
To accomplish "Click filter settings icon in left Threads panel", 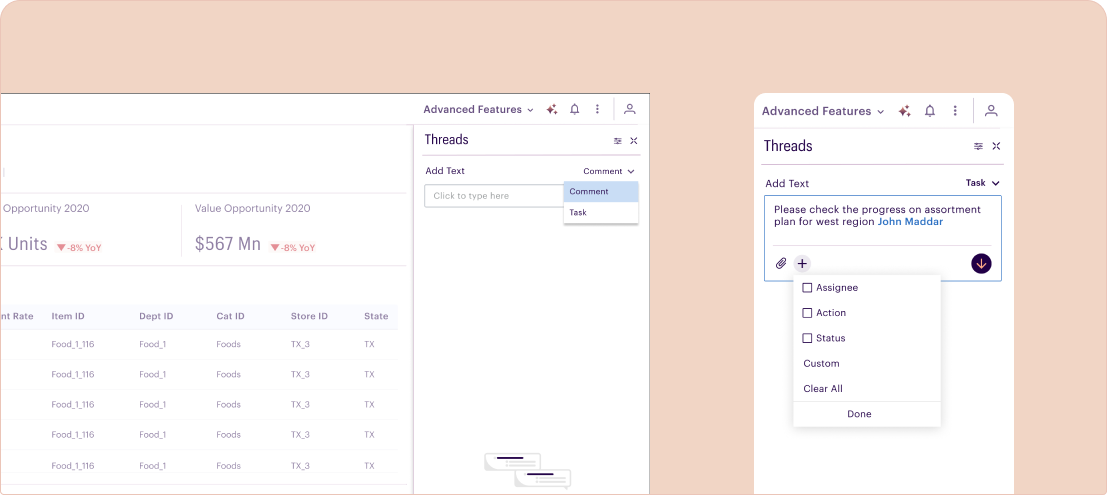I will pyautogui.click(x=618, y=141).
